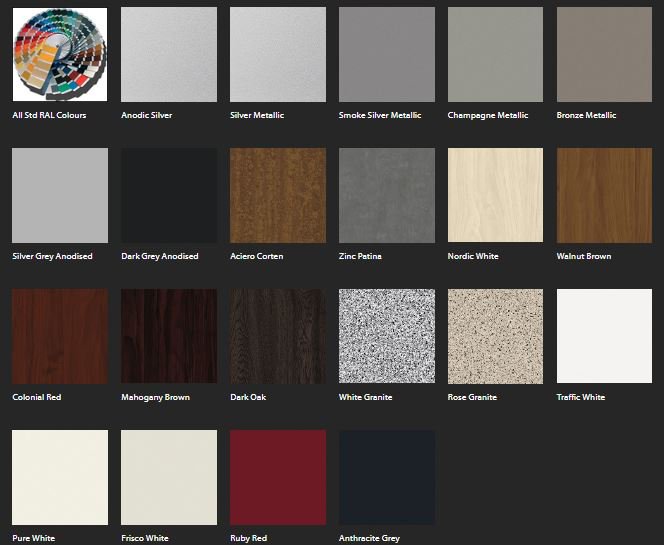Viewport: 664px width, 545px height.
Task: Click the "Silver Metallic" label text
Action: (x=257, y=115)
